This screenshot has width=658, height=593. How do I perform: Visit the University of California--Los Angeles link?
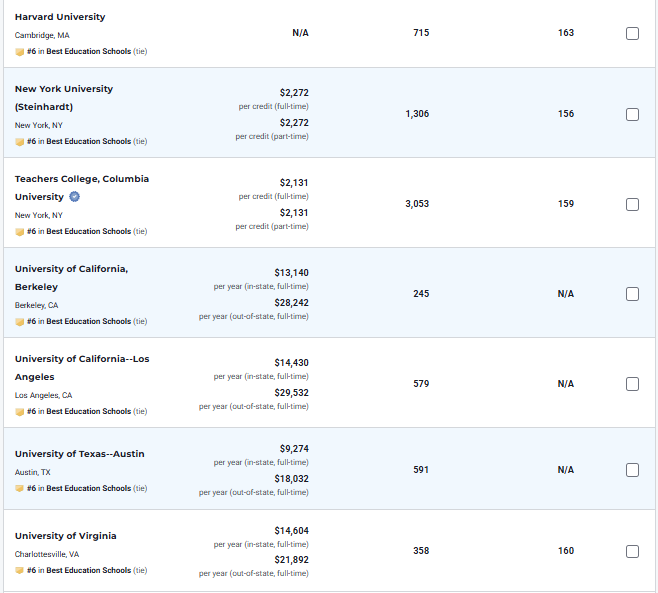click(82, 359)
